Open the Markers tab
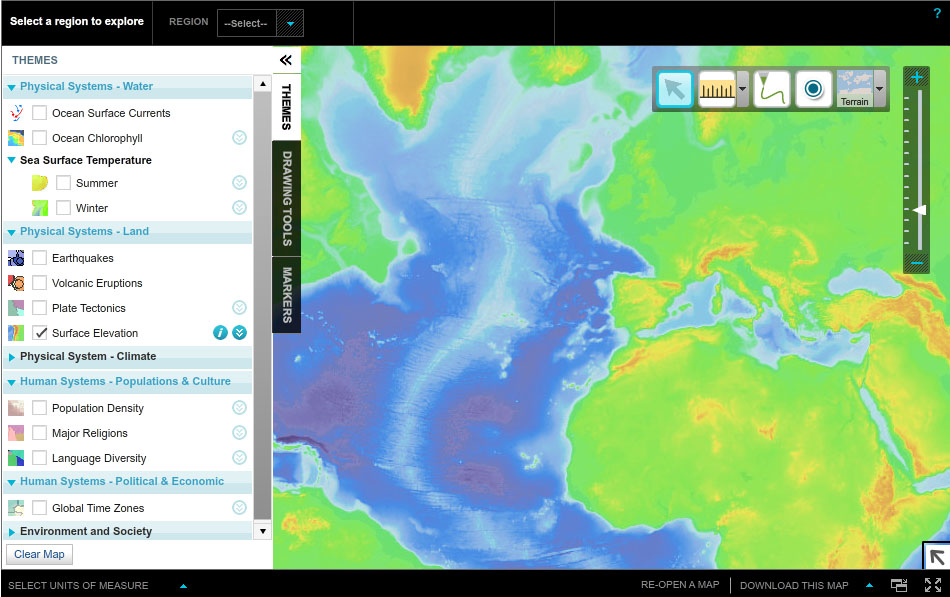 286,295
